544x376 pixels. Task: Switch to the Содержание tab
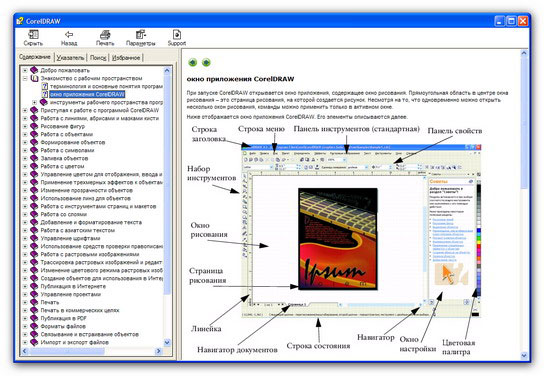pos(35,57)
